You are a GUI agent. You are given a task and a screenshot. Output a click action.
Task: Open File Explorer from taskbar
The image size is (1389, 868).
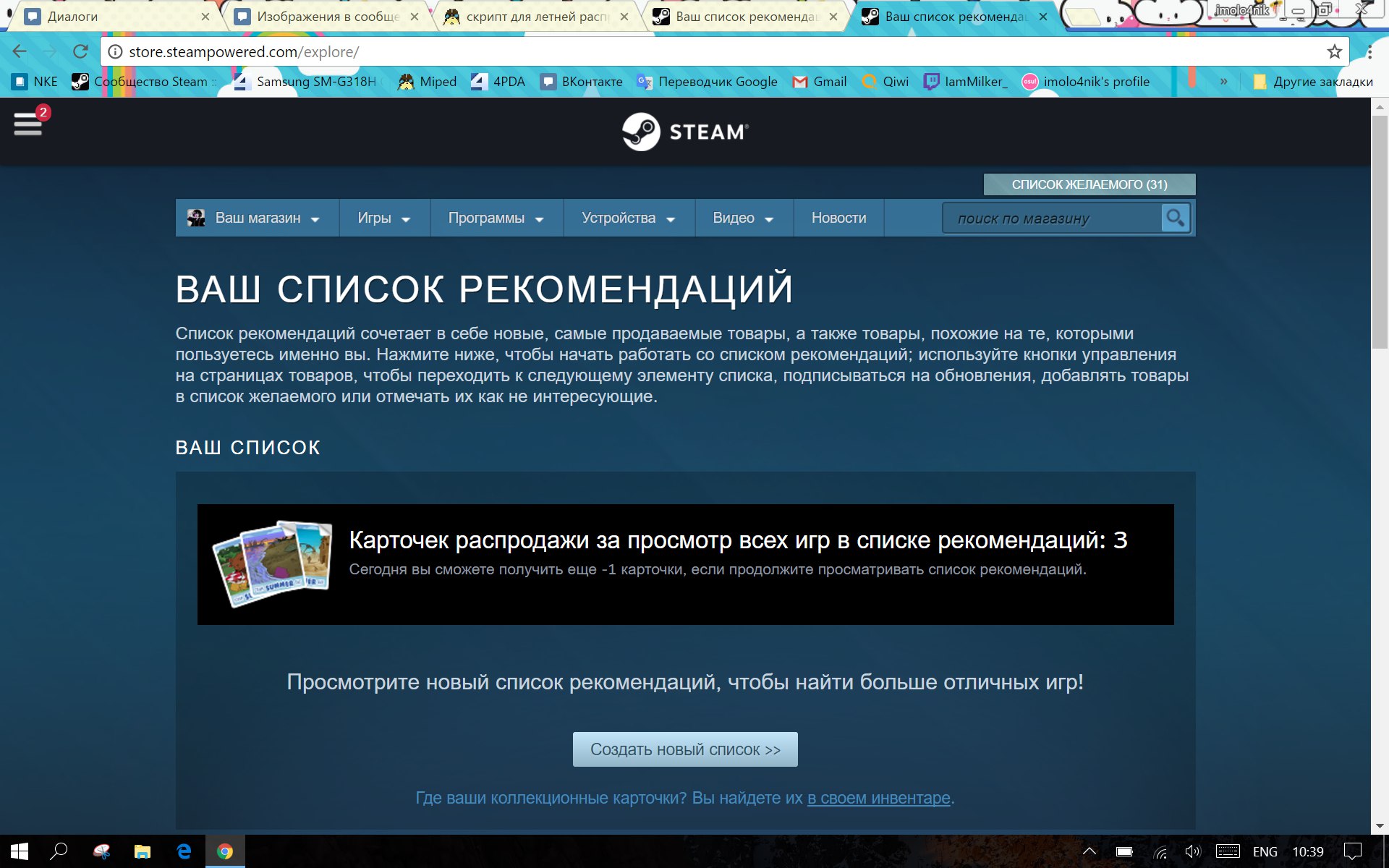pos(143,851)
